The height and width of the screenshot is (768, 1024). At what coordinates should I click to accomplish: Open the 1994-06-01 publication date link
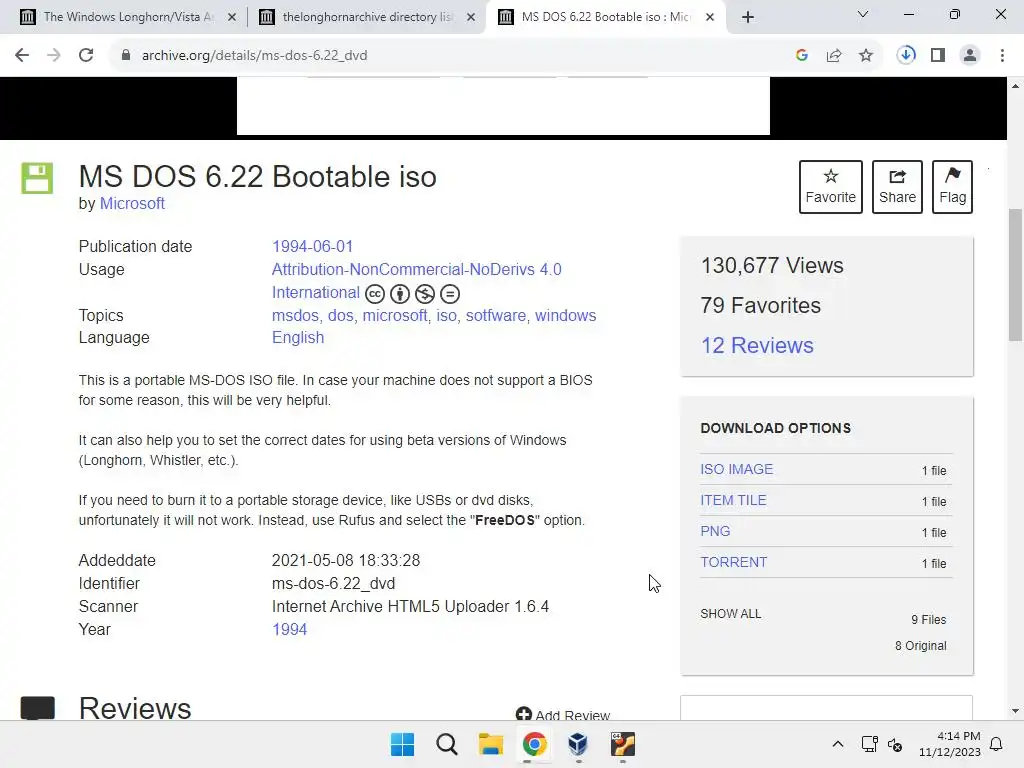[312, 246]
